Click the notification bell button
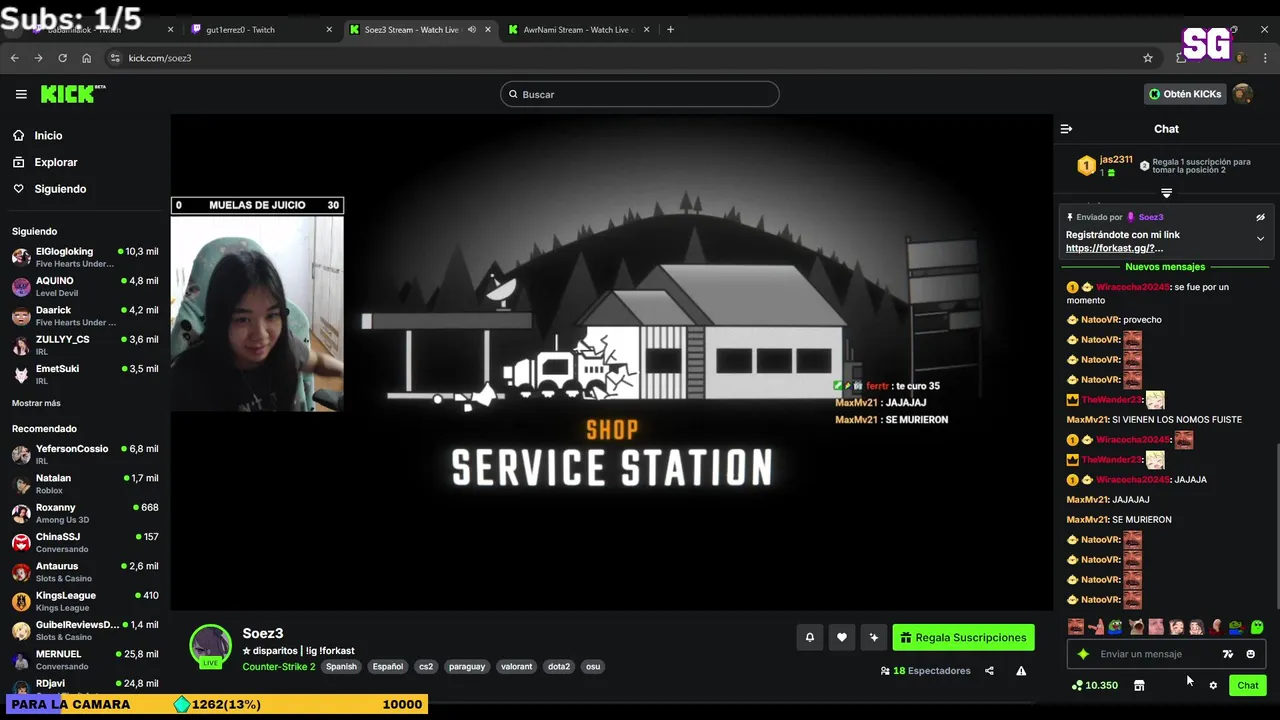Viewport: 1280px width, 720px height. coord(810,638)
